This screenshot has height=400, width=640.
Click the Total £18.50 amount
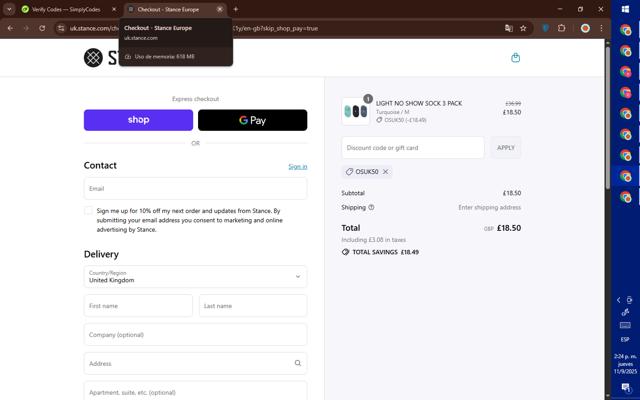click(509, 228)
